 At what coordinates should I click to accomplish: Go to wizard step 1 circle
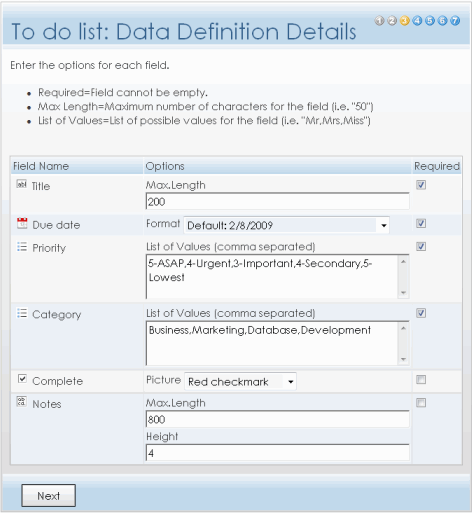click(379, 21)
